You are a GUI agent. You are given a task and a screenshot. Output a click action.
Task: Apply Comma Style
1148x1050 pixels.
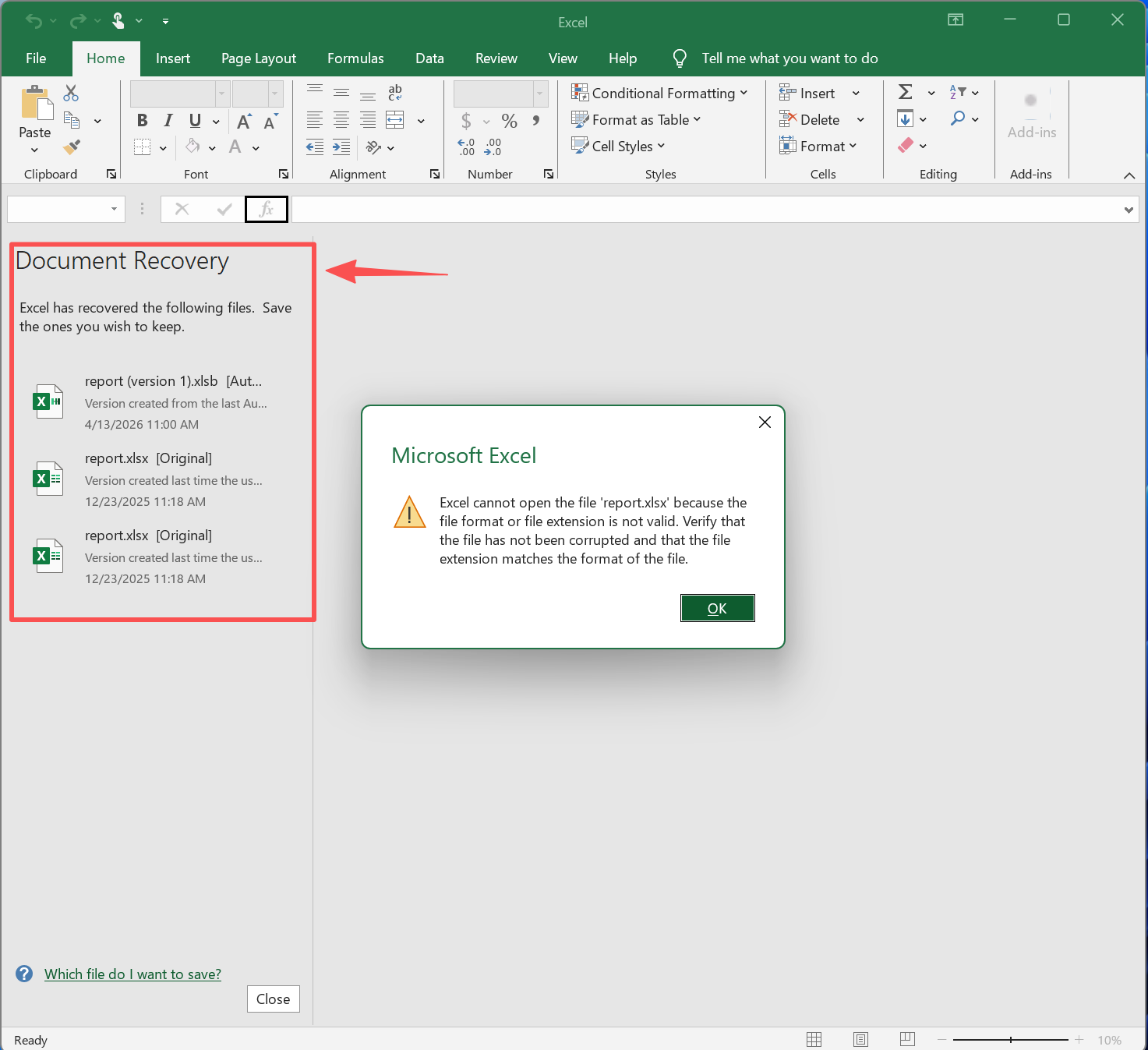(536, 120)
